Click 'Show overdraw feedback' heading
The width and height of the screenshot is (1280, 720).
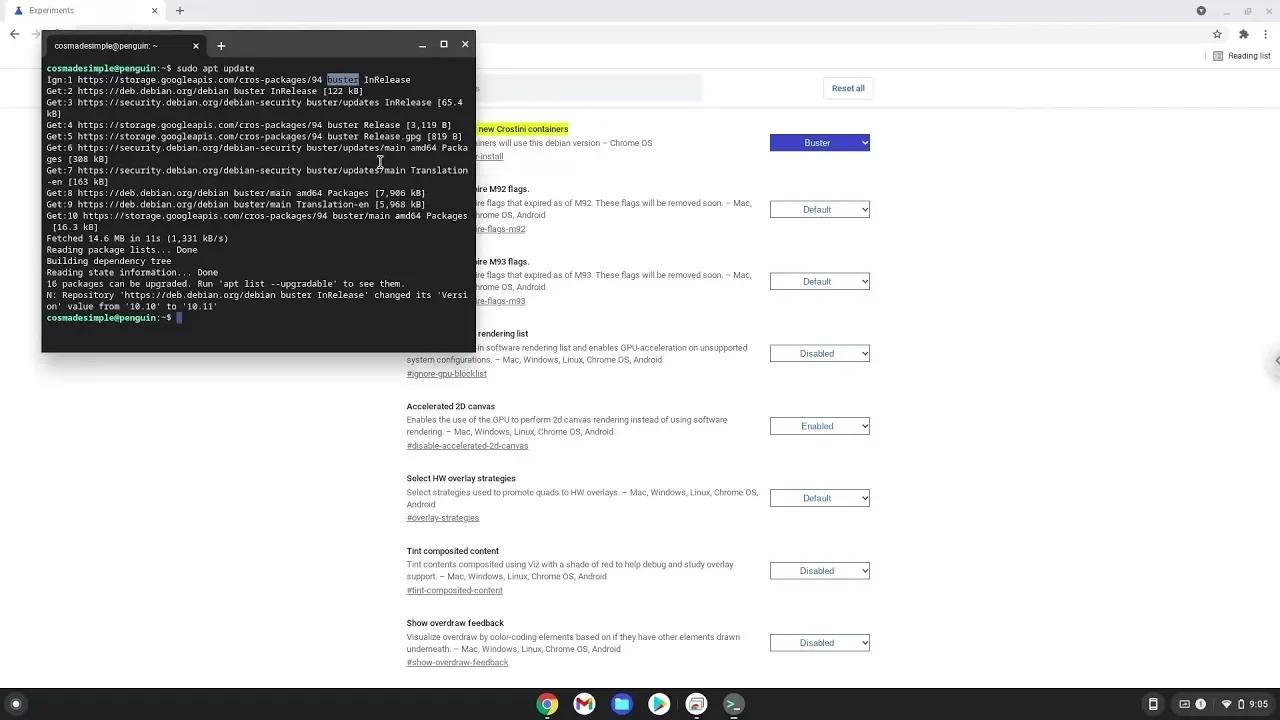455,623
